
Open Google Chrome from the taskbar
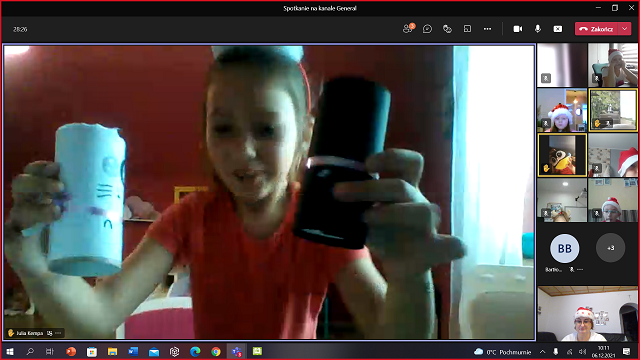(x=216, y=351)
